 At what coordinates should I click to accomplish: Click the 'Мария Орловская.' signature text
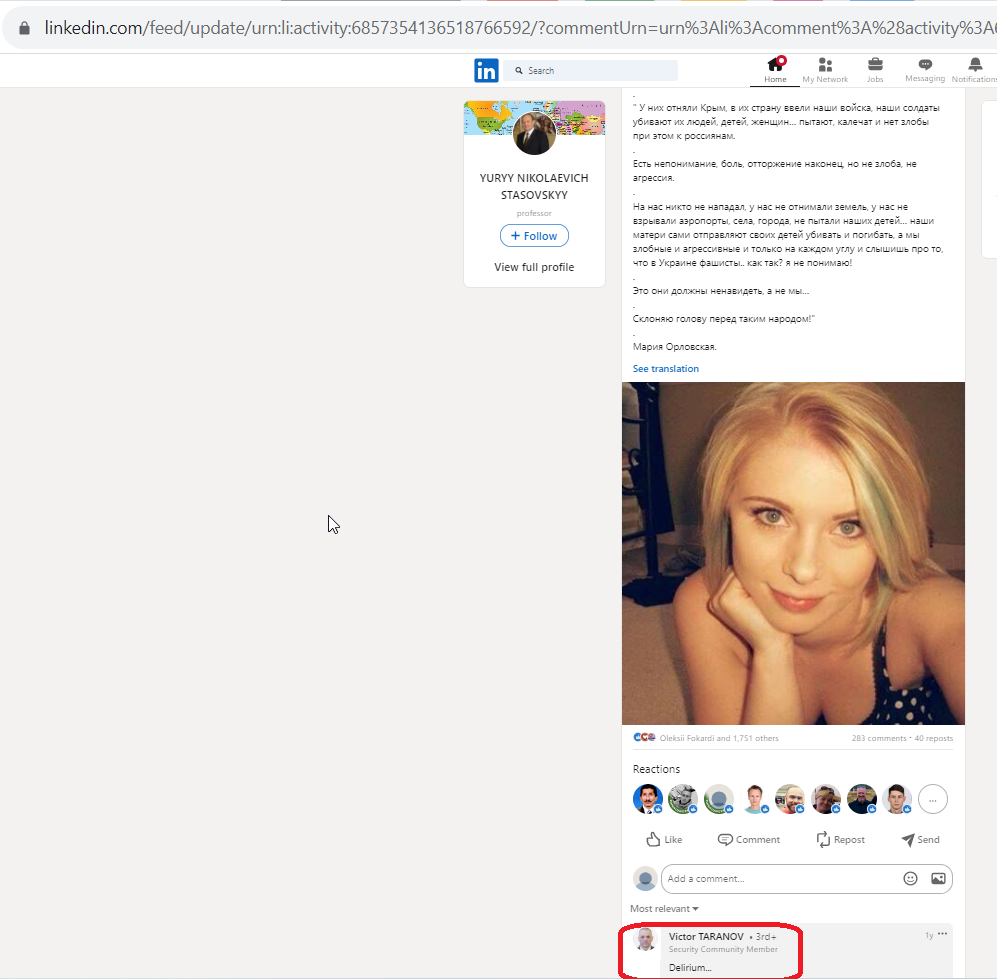(675, 346)
